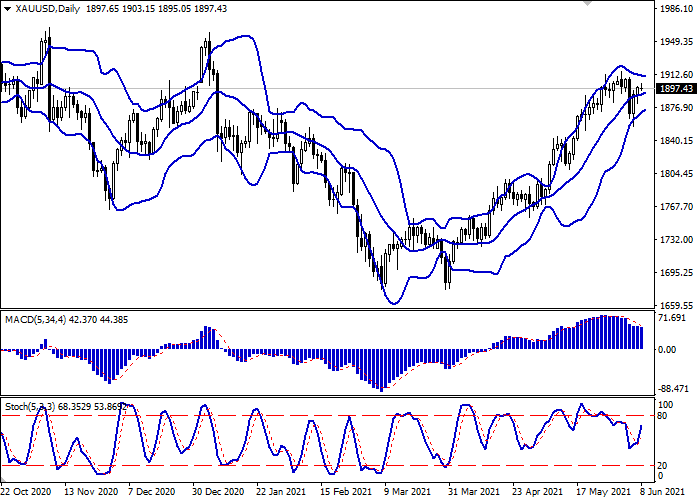Click the 80 stochastic scale level
700x500 pixels.
tap(663, 416)
